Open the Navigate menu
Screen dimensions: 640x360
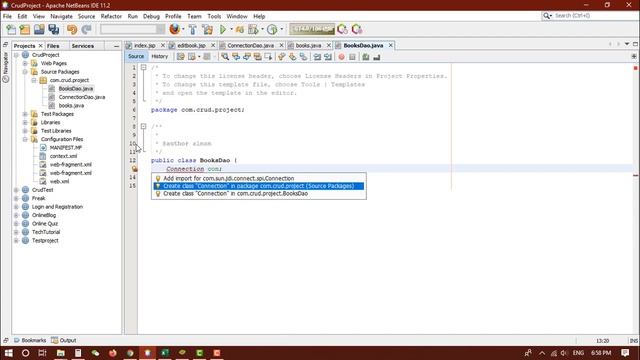(61, 16)
